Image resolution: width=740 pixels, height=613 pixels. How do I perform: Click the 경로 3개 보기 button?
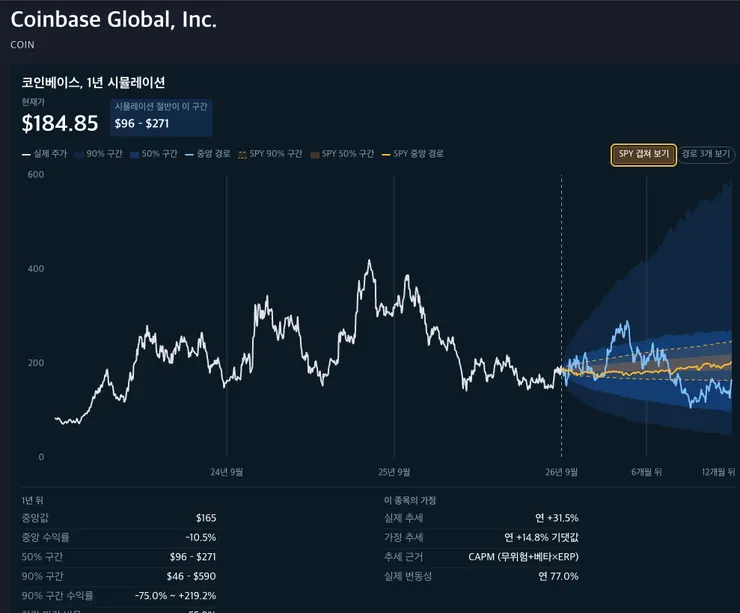(x=706, y=154)
